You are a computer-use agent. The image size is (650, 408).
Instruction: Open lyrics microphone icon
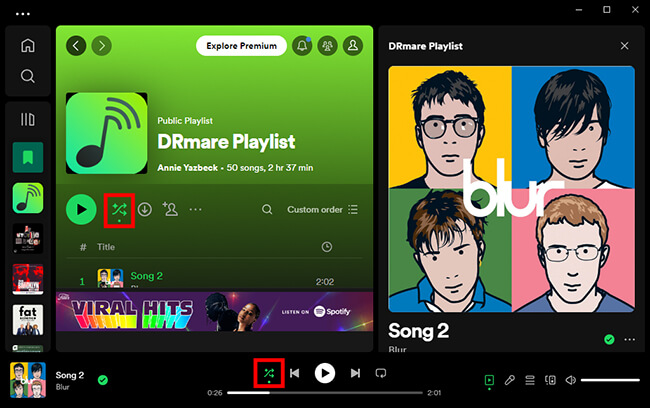coord(509,380)
